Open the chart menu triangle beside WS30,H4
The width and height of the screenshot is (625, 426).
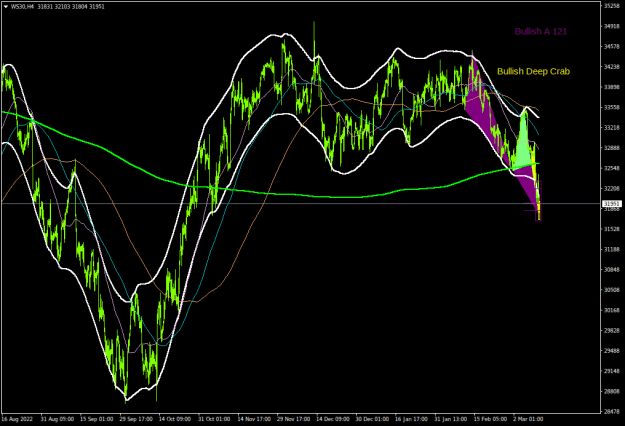point(6,6)
